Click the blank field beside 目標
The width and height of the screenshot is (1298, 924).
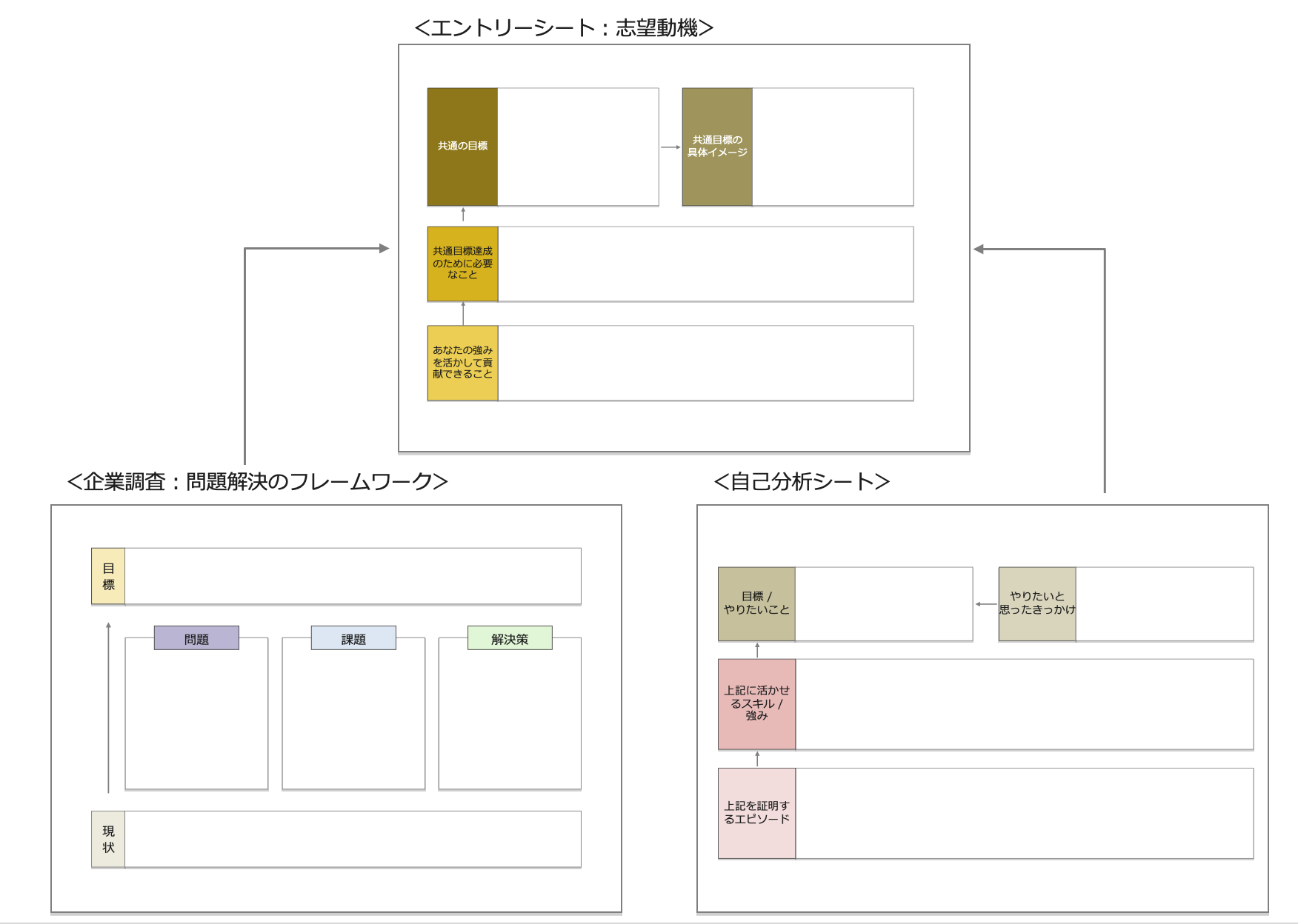tap(353, 576)
